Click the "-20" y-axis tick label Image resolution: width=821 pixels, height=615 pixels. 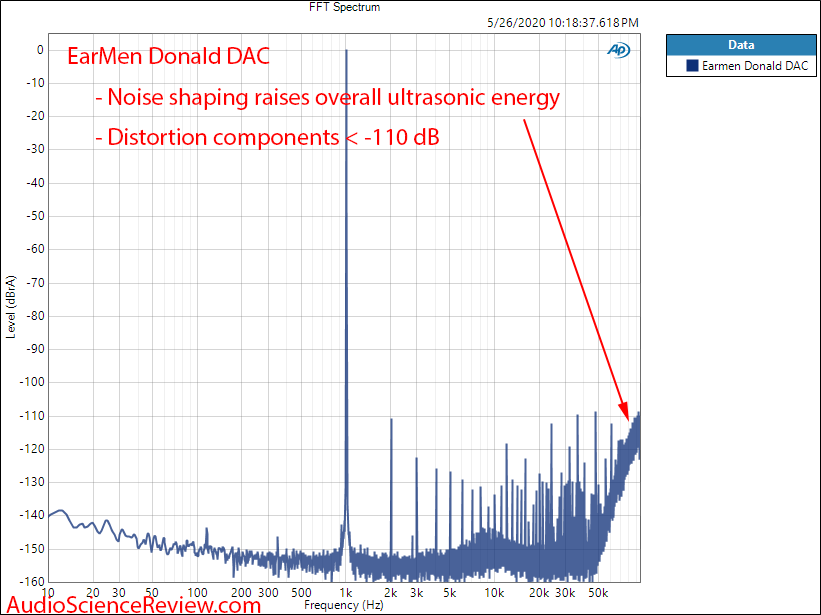(x=36, y=116)
